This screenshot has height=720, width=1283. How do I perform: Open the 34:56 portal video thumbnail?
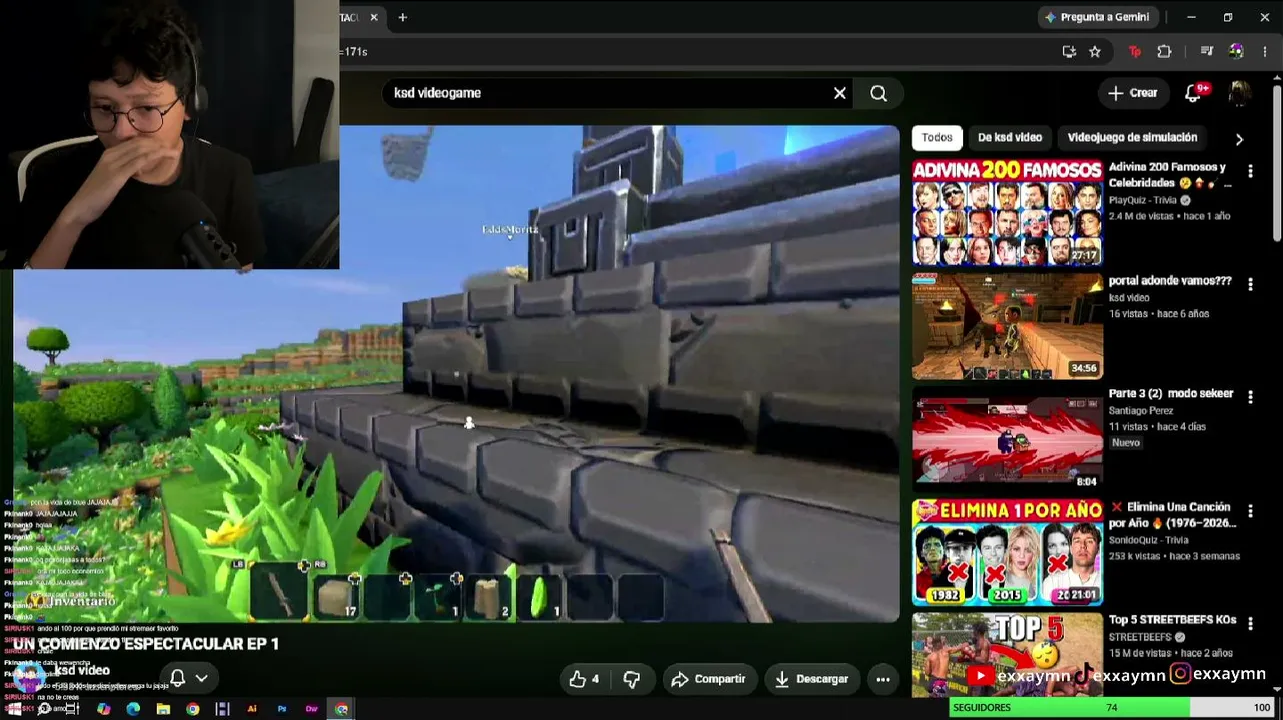point(1007,326)
